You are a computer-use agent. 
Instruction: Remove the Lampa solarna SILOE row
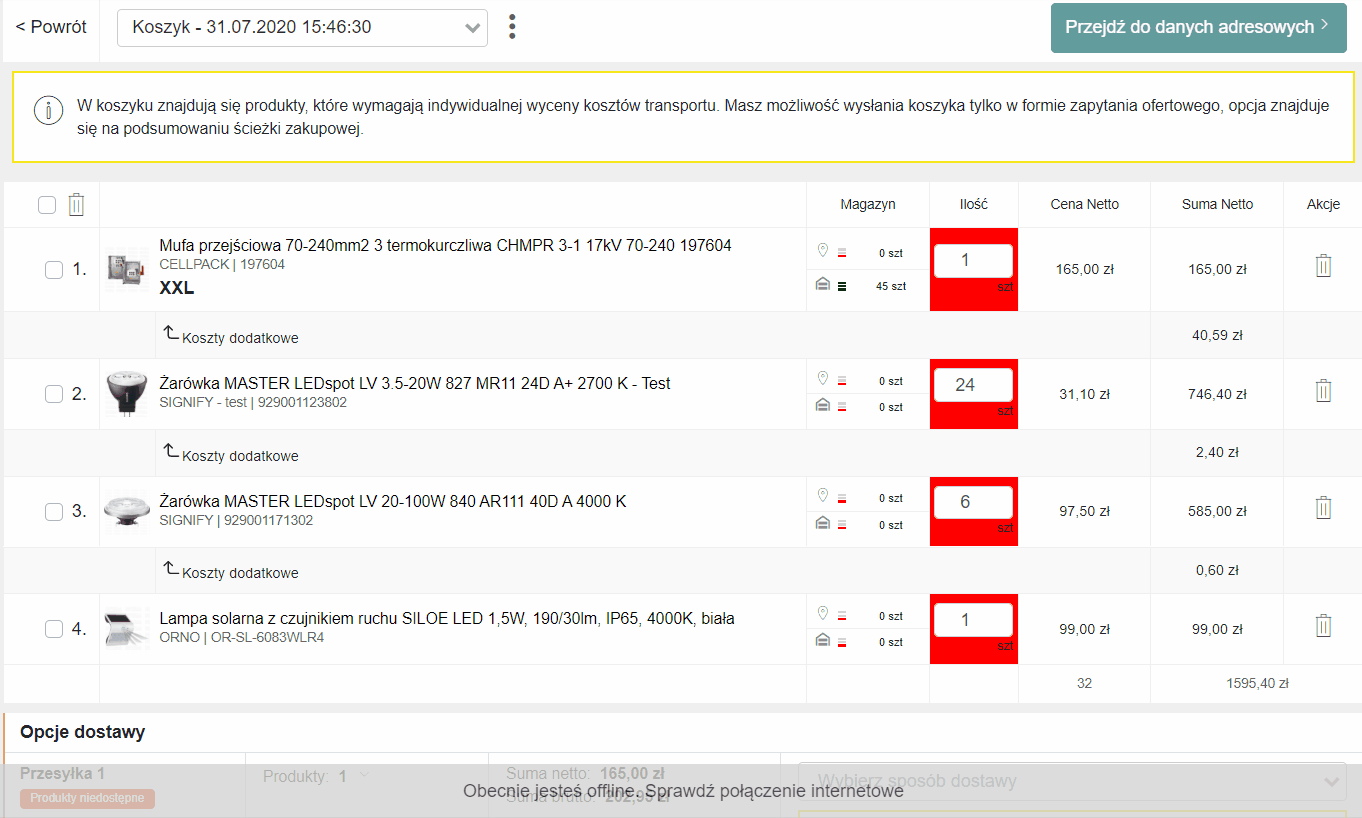(1323, 626)
